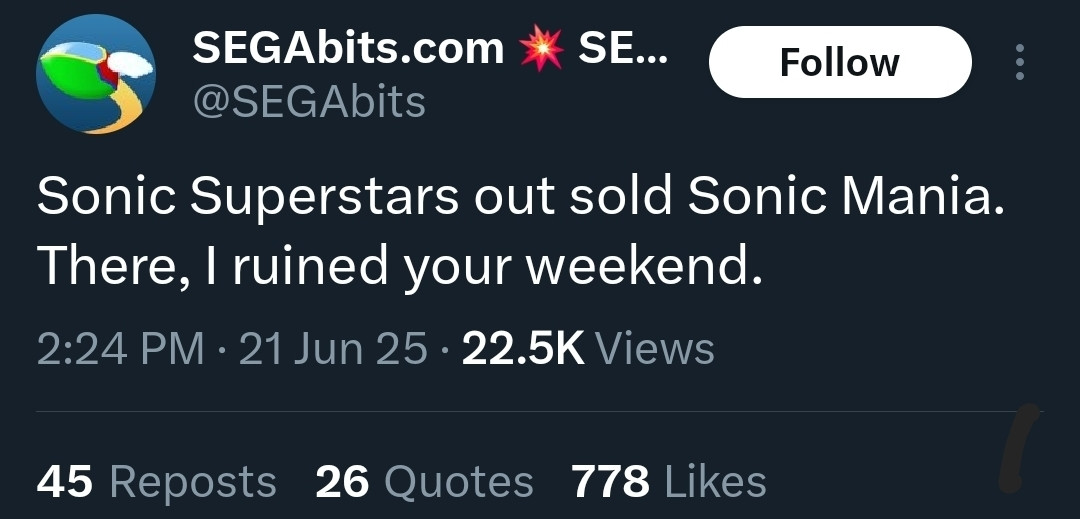
Task: Select the "Sonic Superstars out sold Sonic Mania" line
Action: pos(520,196)
